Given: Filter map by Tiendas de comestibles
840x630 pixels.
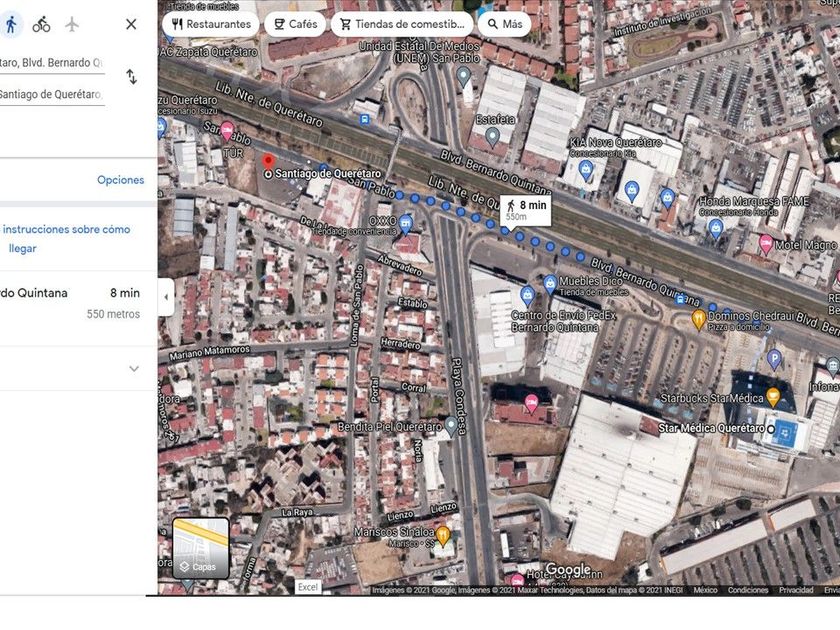Looking at the screenshot, I should coord(402,24).
